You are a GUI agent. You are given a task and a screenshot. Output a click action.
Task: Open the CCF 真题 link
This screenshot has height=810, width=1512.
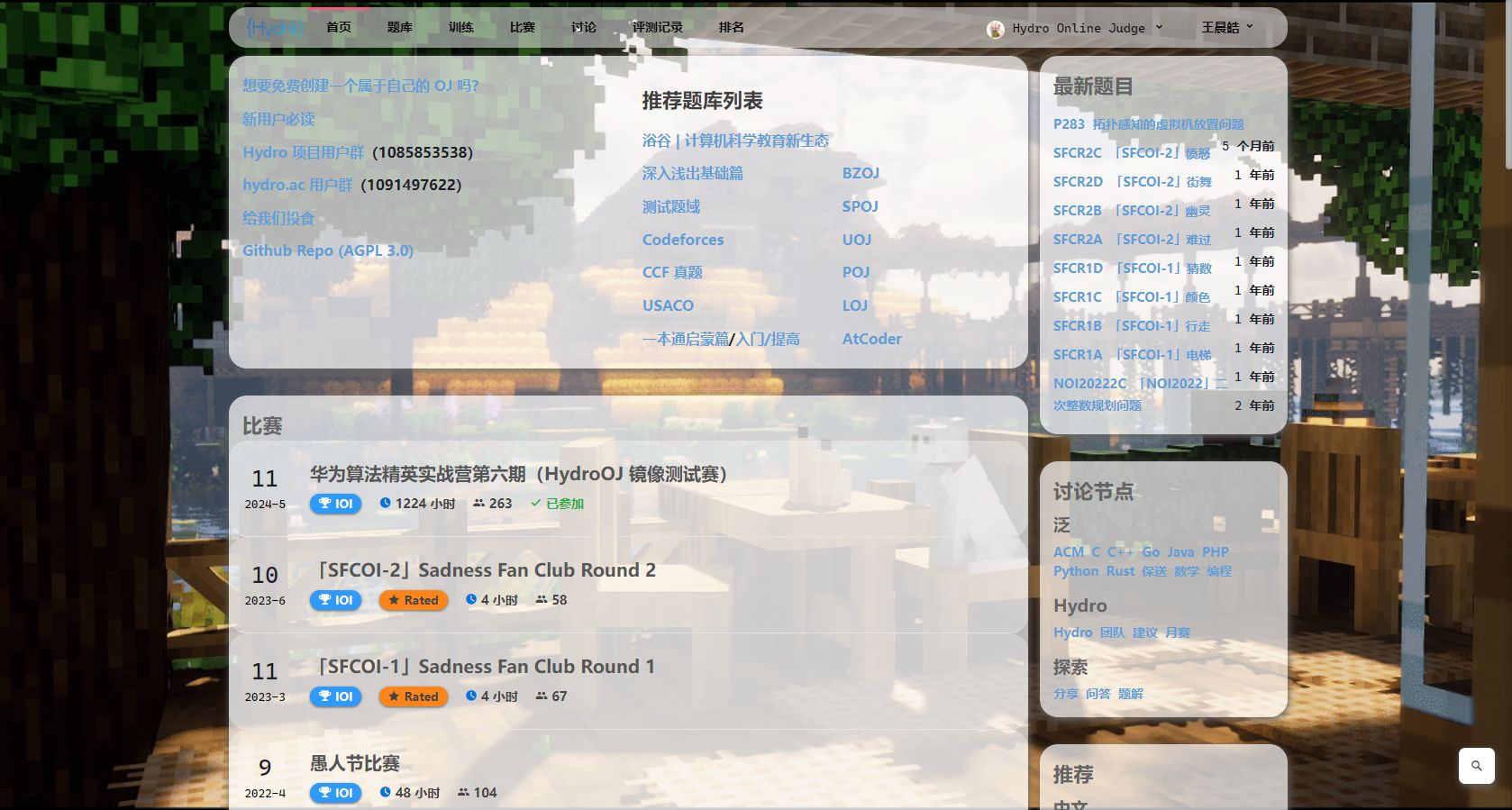(x=672, y=272)
